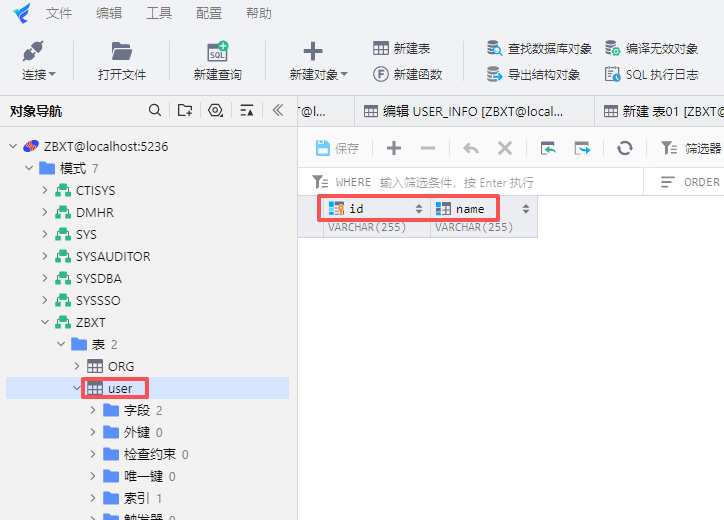Viewport: 724px width, 520px height.
Task: Create a new SQL query via 新建查询
Action: [217, 60]
